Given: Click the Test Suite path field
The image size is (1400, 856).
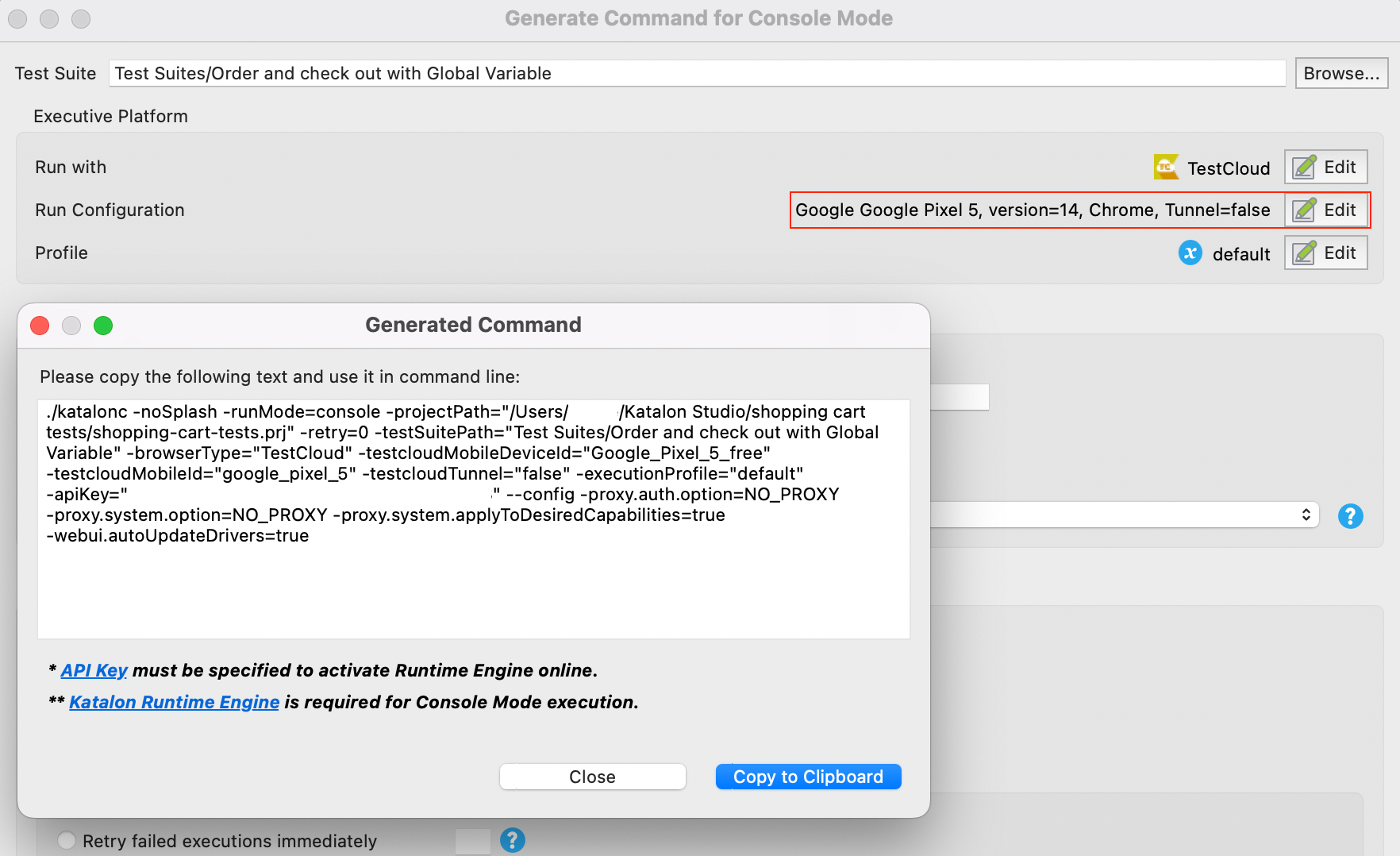Looking at the screenshot, I should tap(697, 73).
